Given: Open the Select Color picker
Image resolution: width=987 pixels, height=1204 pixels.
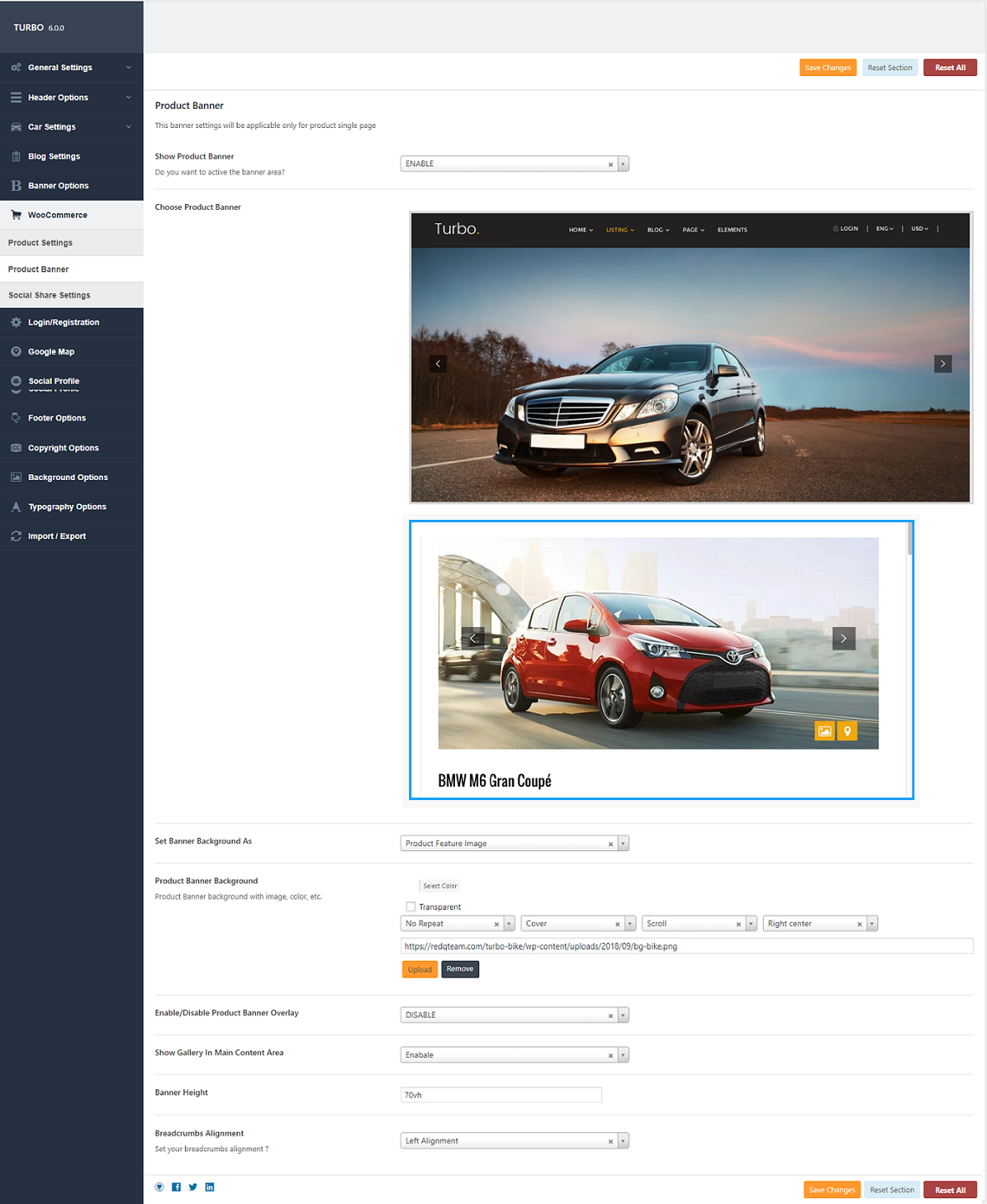Looking at the screenshot, I should 440,885.
